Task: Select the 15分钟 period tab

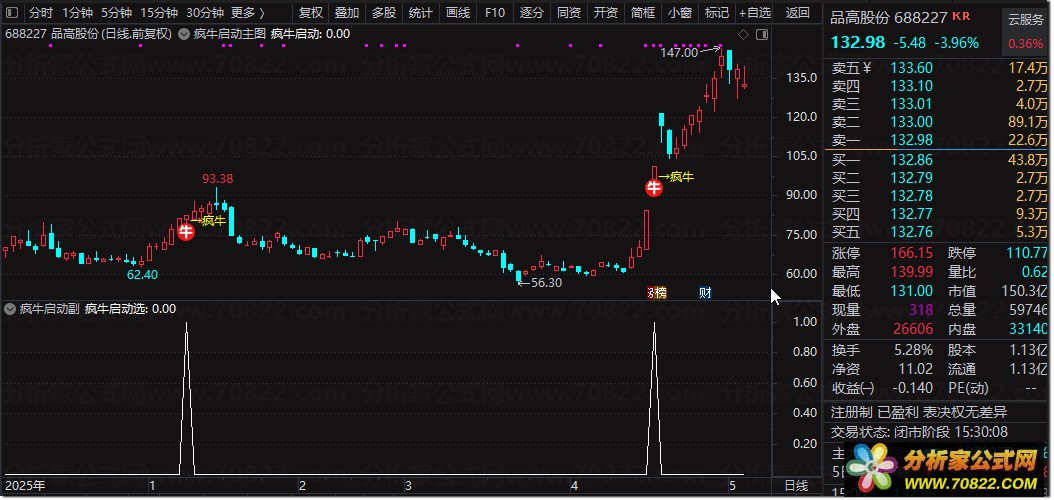Action: [159, 12]
